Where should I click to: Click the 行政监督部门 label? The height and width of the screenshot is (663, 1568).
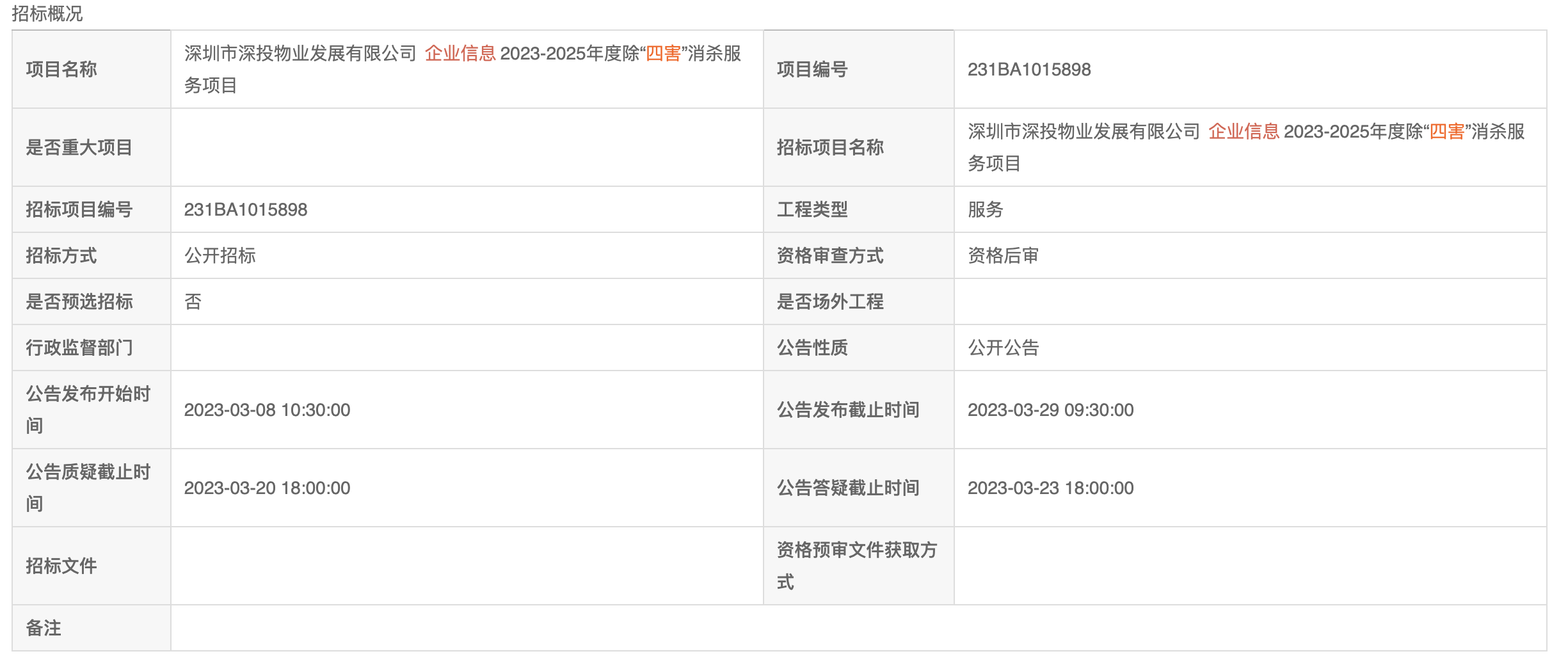coord(79,347)
